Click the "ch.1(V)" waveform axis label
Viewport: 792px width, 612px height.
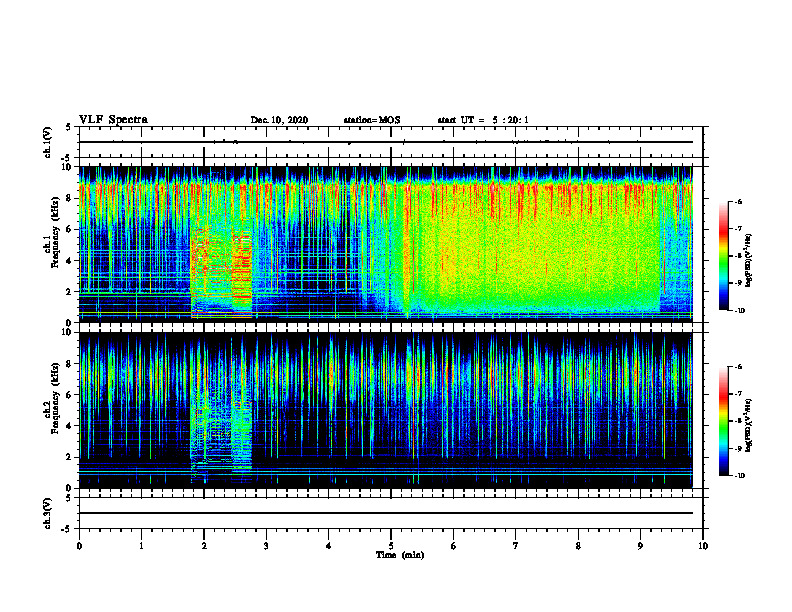pyautogui.click(x=48, y=142)
